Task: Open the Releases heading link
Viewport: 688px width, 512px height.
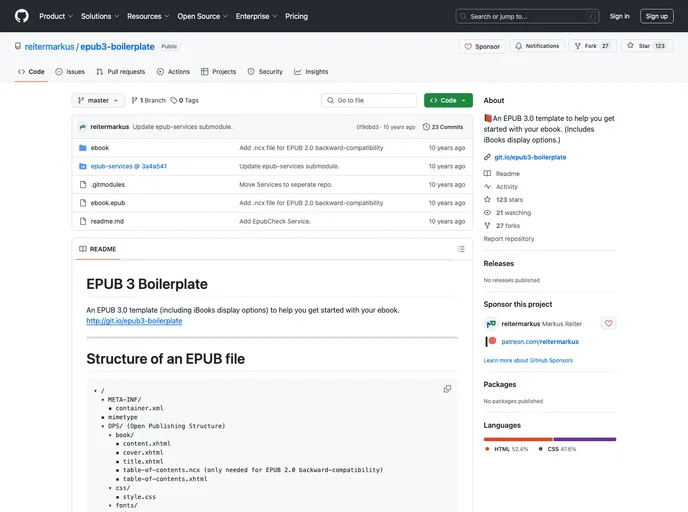Action: click(498, 264)
